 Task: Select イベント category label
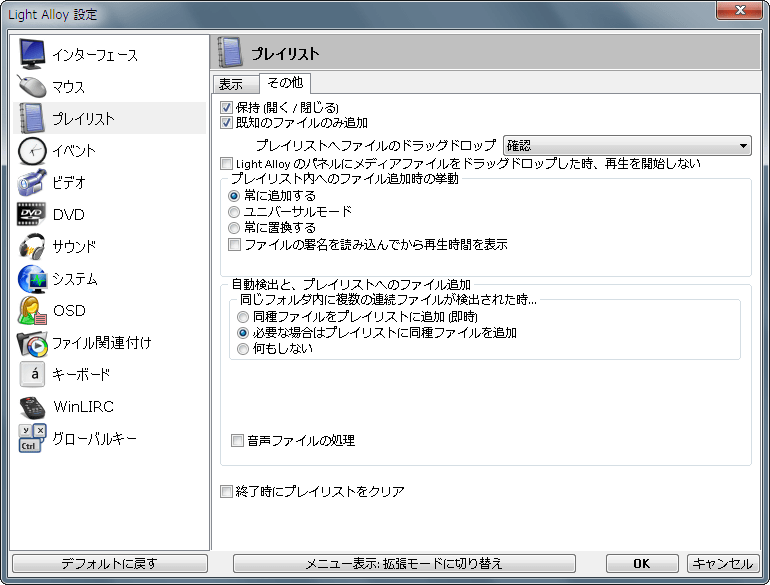[x=74, y=151]
